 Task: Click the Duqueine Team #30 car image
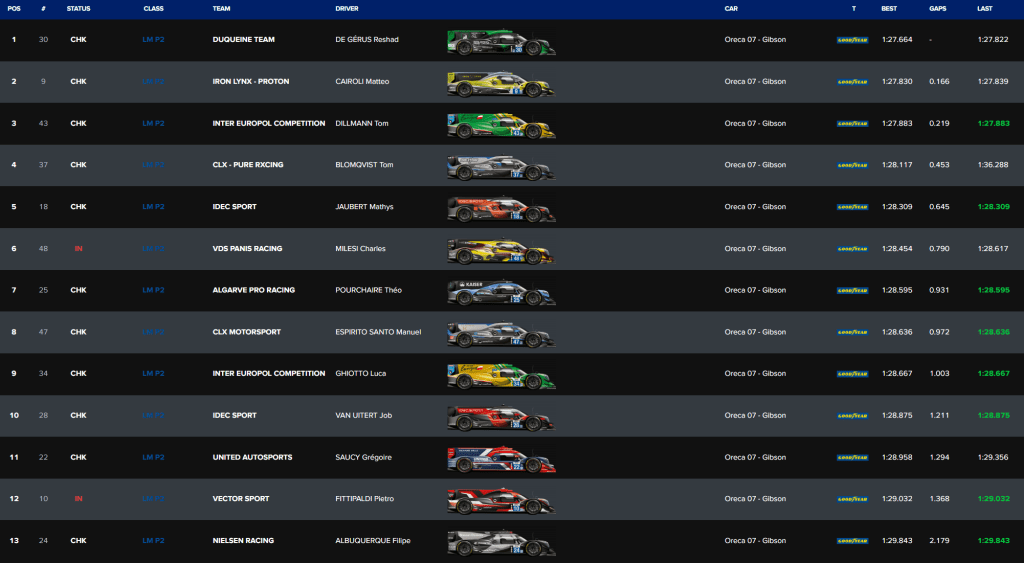coord(501,42)
